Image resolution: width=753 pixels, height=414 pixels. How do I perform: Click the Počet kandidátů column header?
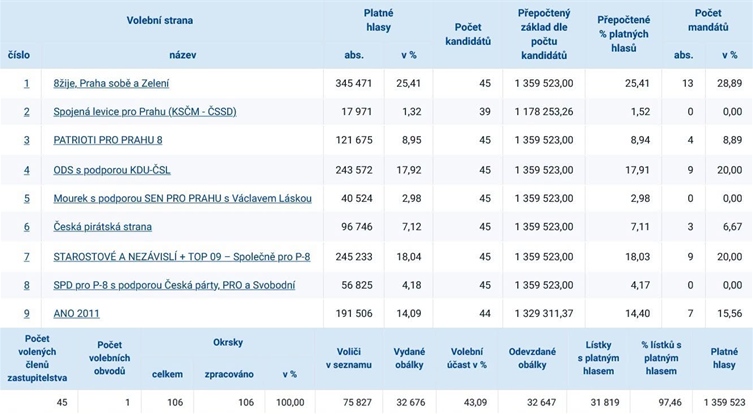click(x=468, y=34)
